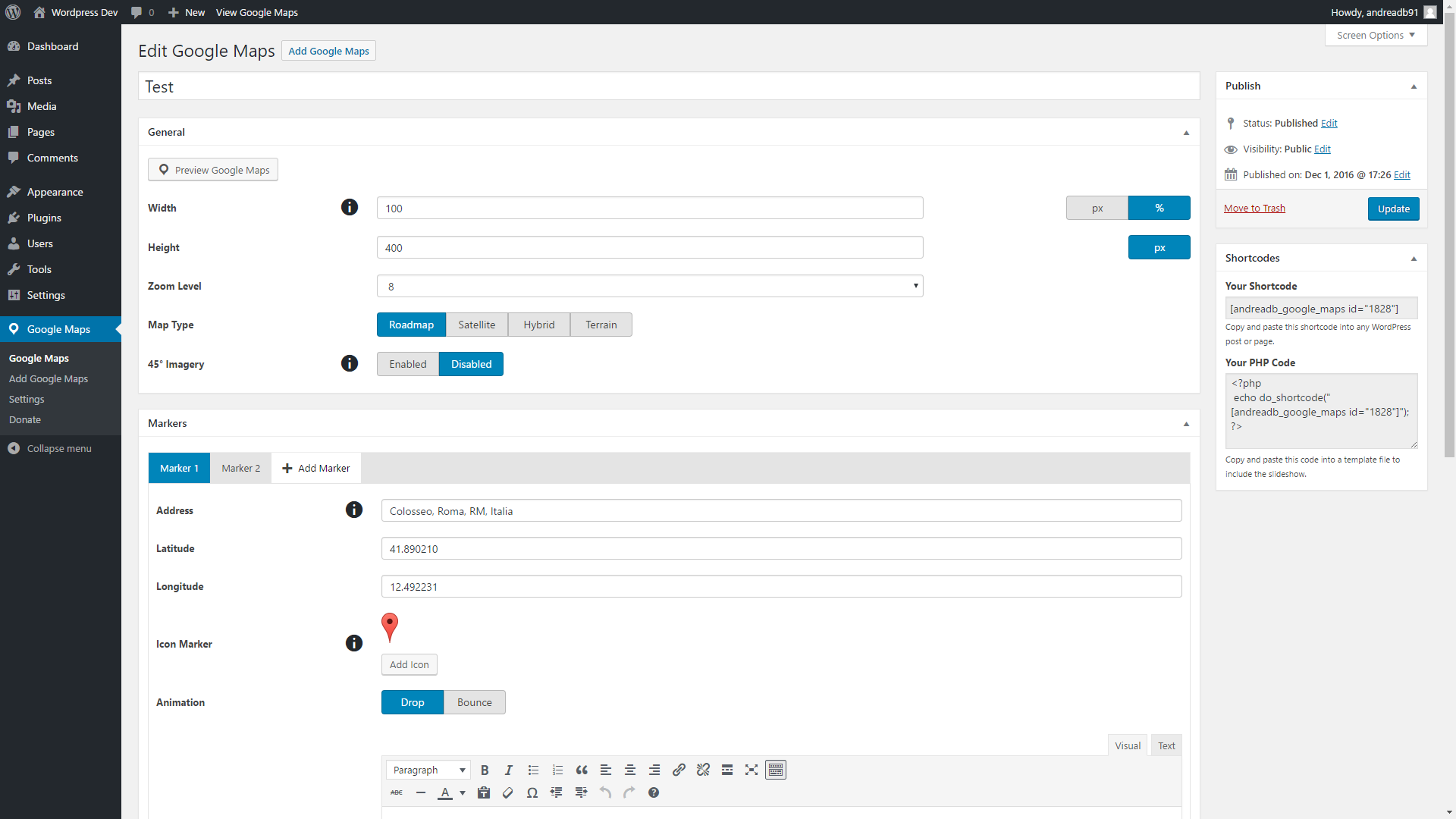Align text right in the editor
The image size is (1456, 819).
click(x=654, y=770)
